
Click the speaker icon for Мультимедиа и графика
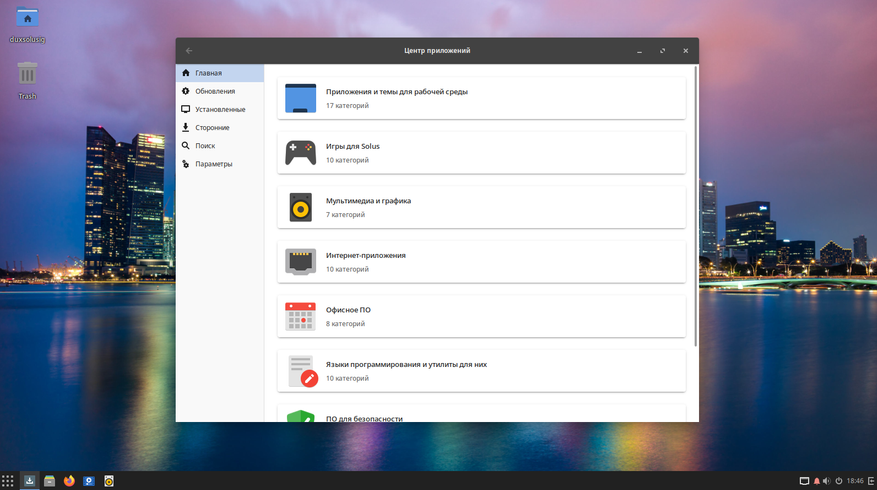click(300, 207)
